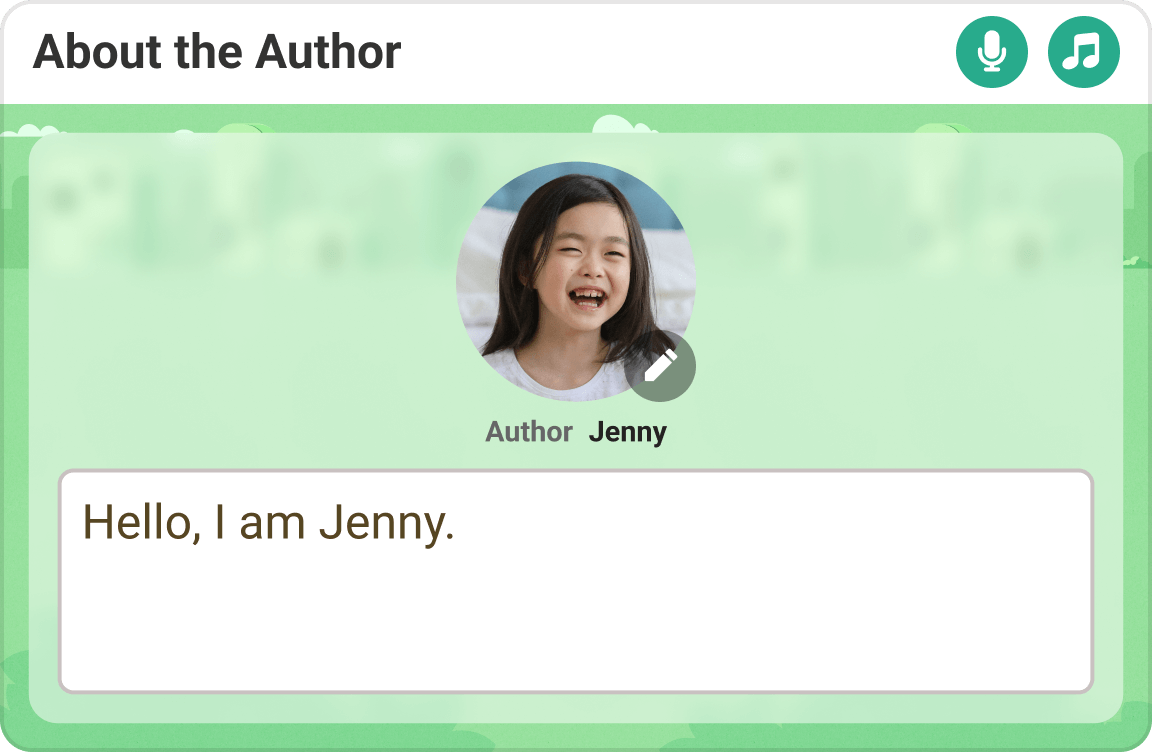Image resolution: width=1152 pixels, height=752 pixels.
Task: Select the author's circular profile photo
Action: pyautogui.click(x=576, y=281)
